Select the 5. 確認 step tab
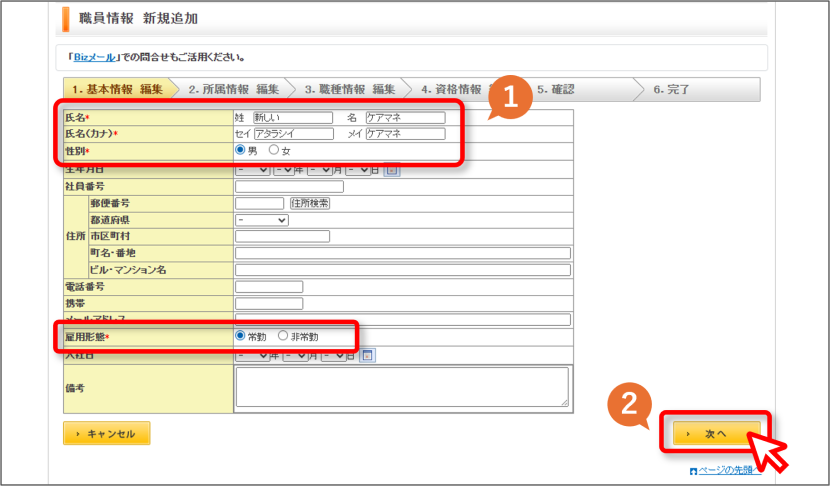The height and width of the screenshot is (486, 830). [556, 89]
